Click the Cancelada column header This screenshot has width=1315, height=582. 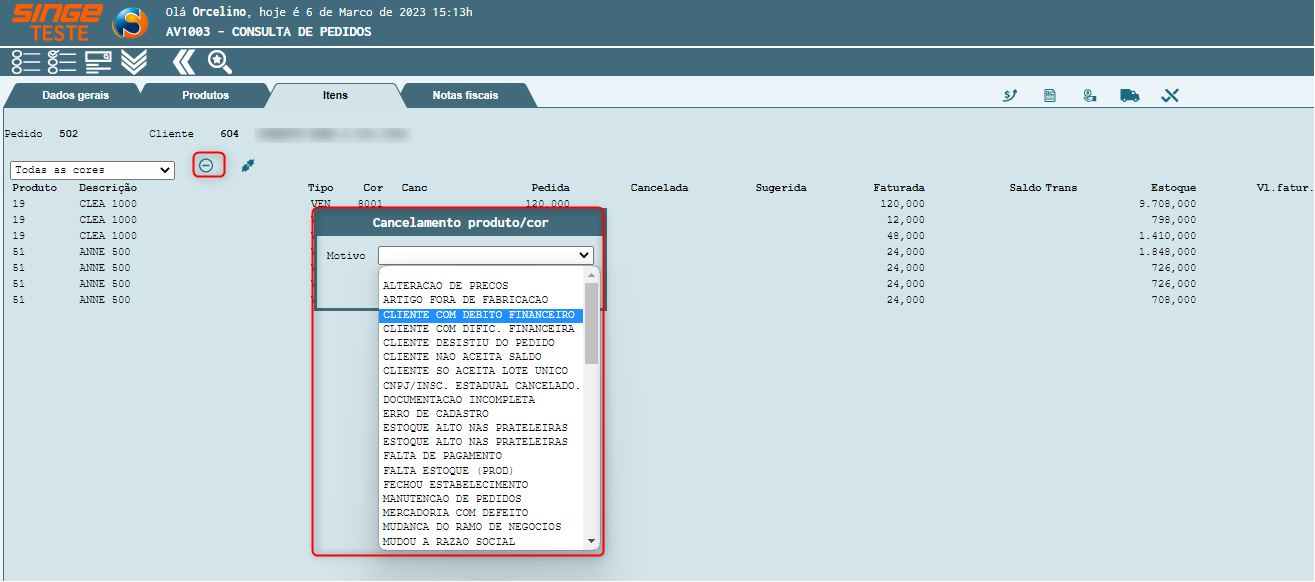(x=659, y=188)
